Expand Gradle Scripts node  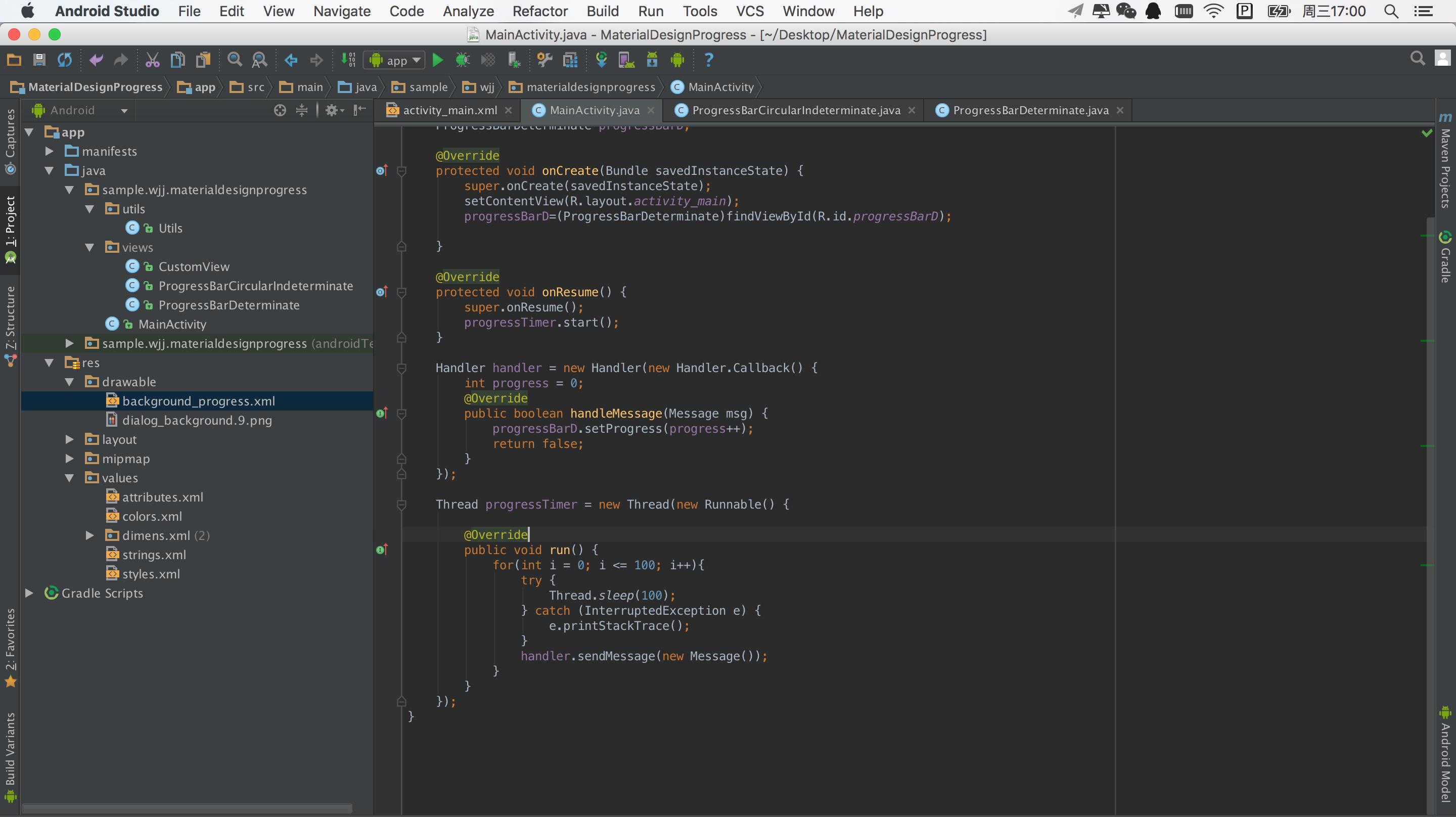pyautogui.click(x=29, y=594)
